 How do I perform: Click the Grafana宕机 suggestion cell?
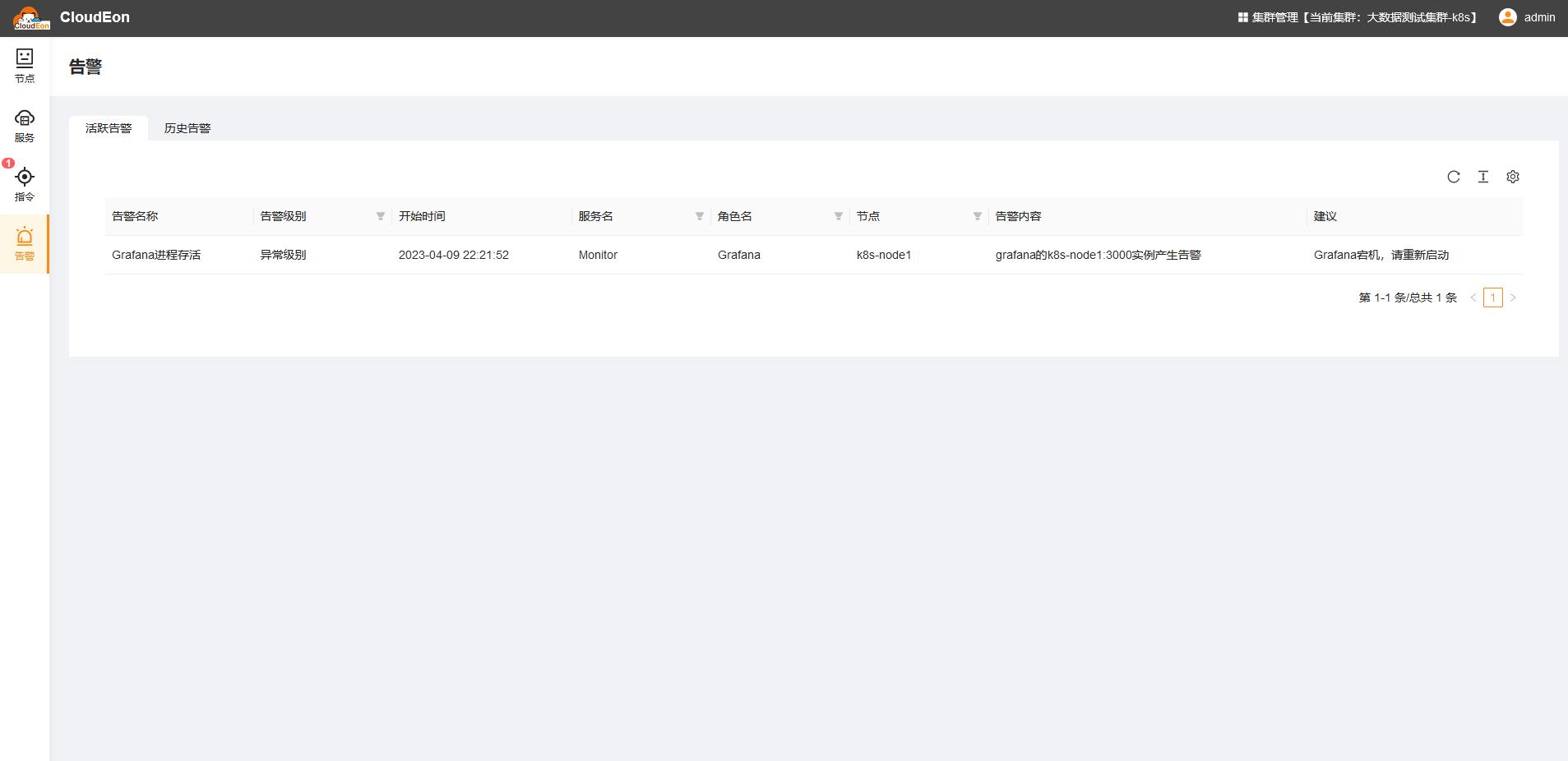point(1381,255)
